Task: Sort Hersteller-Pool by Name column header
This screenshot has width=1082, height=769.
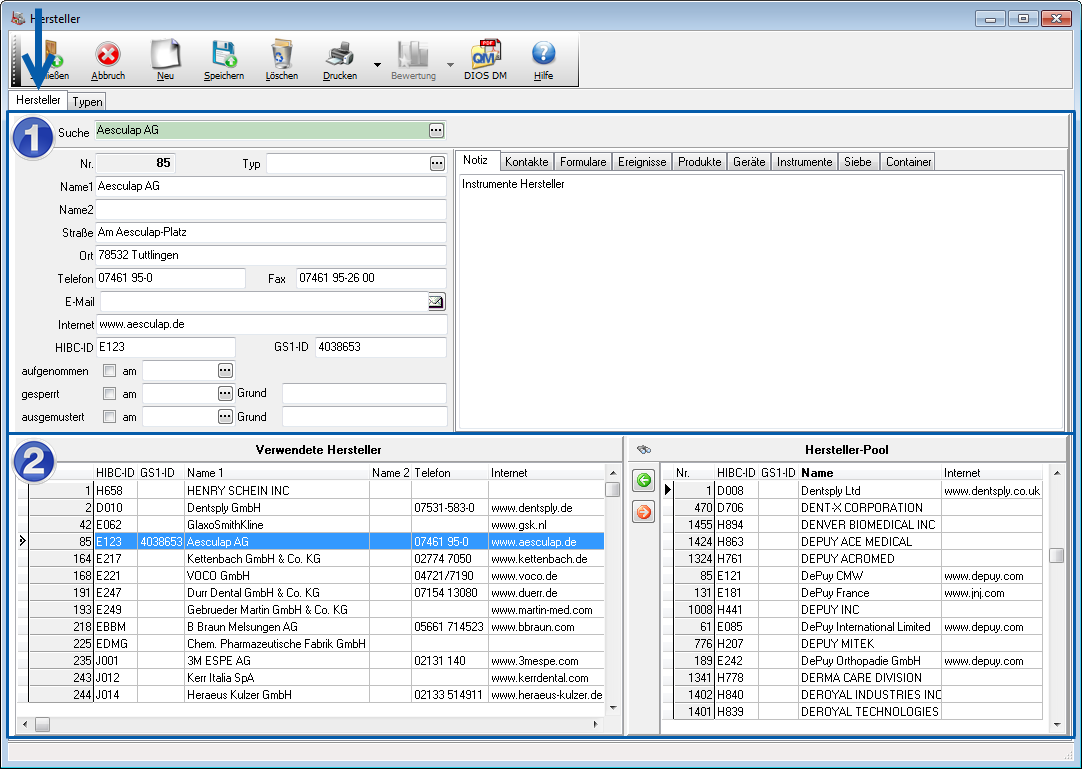Action: pyautogui.click(x=869, y=473)
